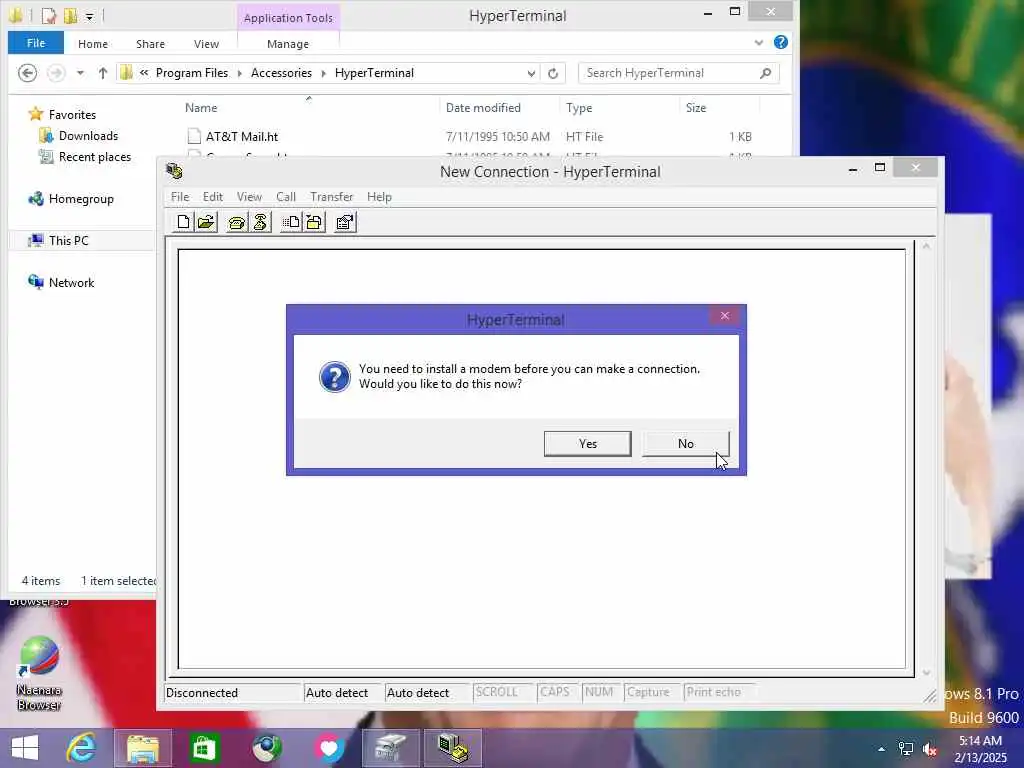Open the HyperTerminal View menu

249,197
